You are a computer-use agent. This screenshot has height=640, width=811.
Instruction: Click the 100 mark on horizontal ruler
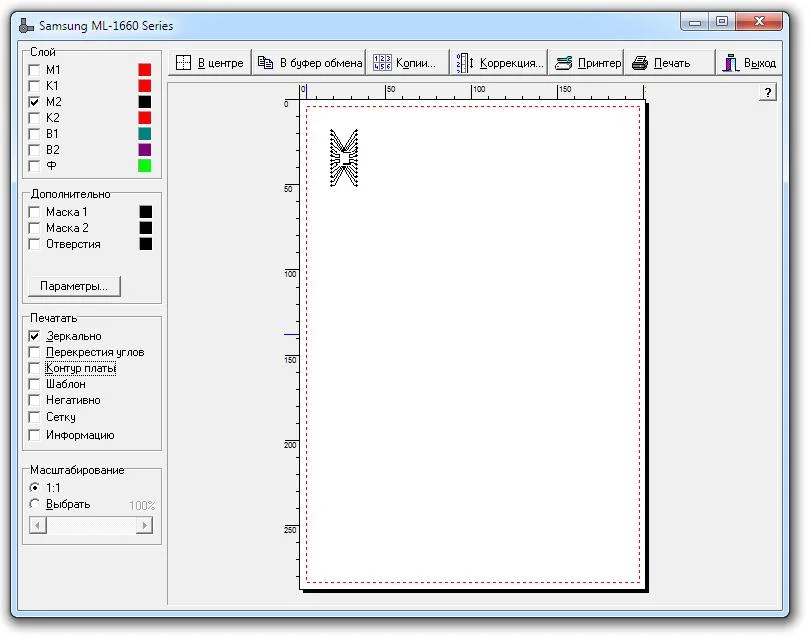pyautogui.click(x=479, y=89)
